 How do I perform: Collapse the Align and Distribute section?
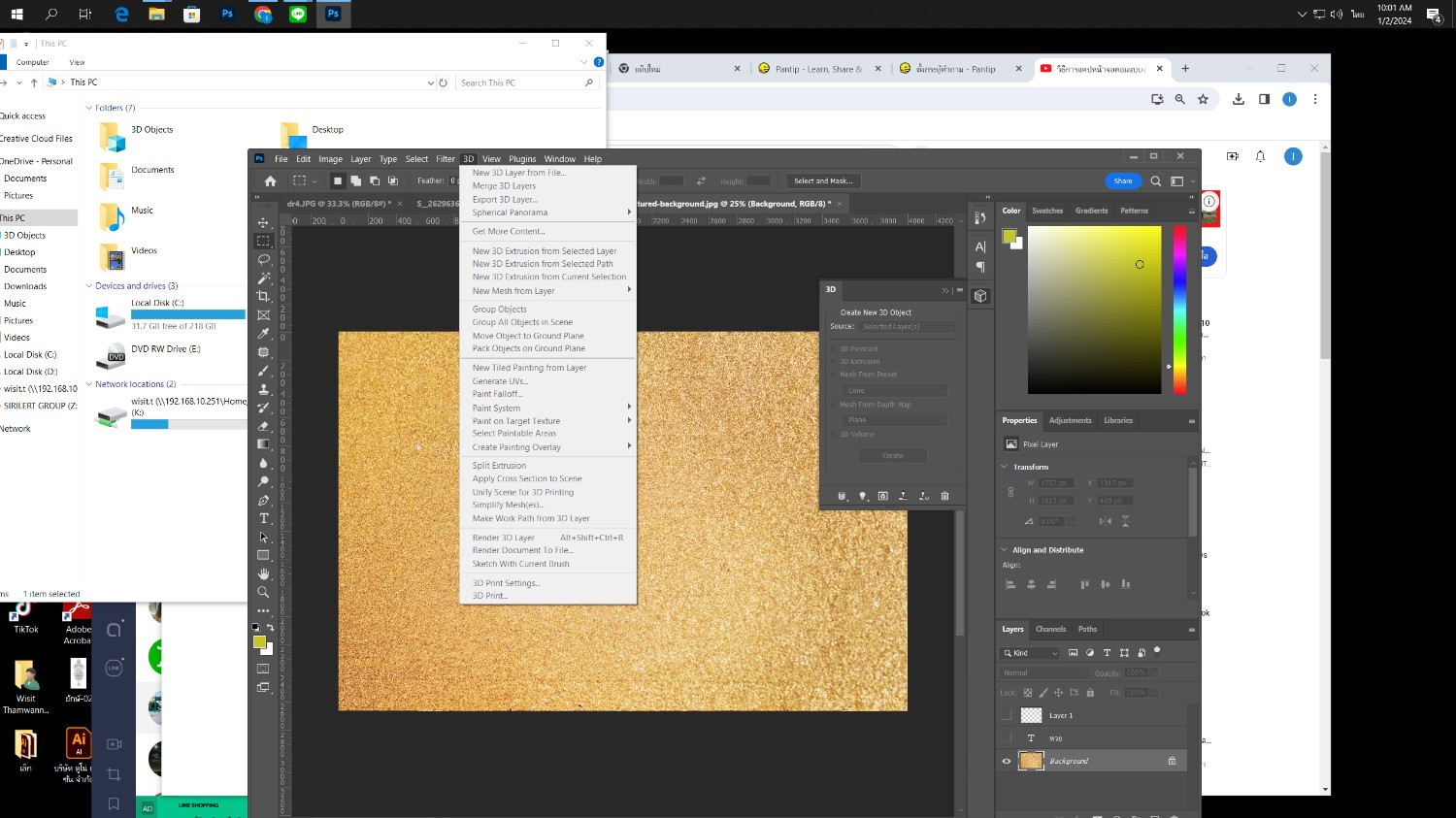pyautogui.click(x=1005, y=550)
